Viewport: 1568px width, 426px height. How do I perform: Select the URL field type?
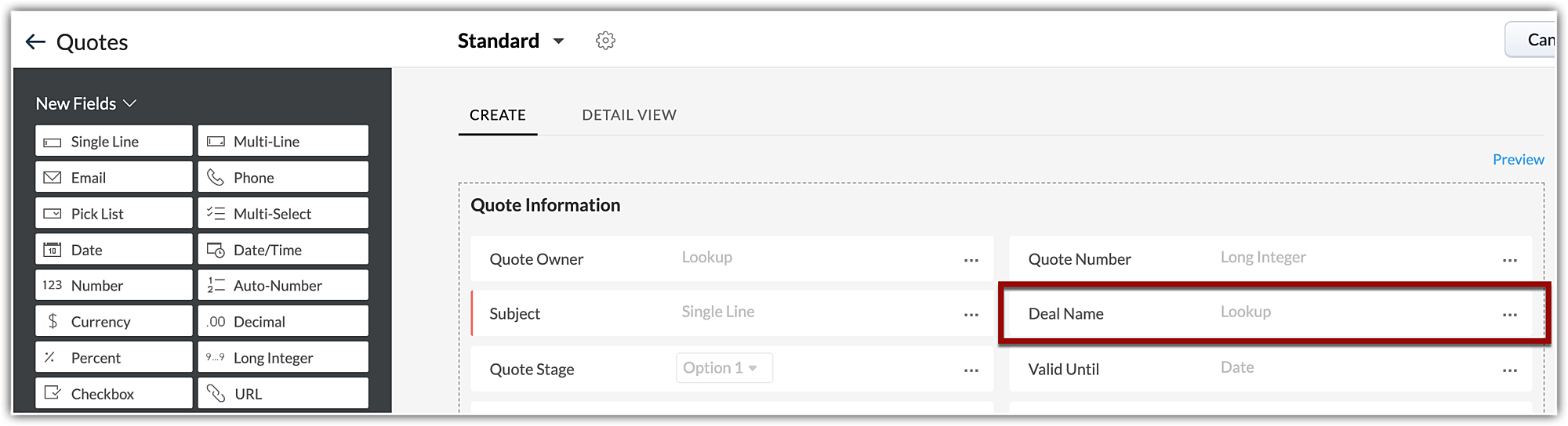(x=283, y=394)
